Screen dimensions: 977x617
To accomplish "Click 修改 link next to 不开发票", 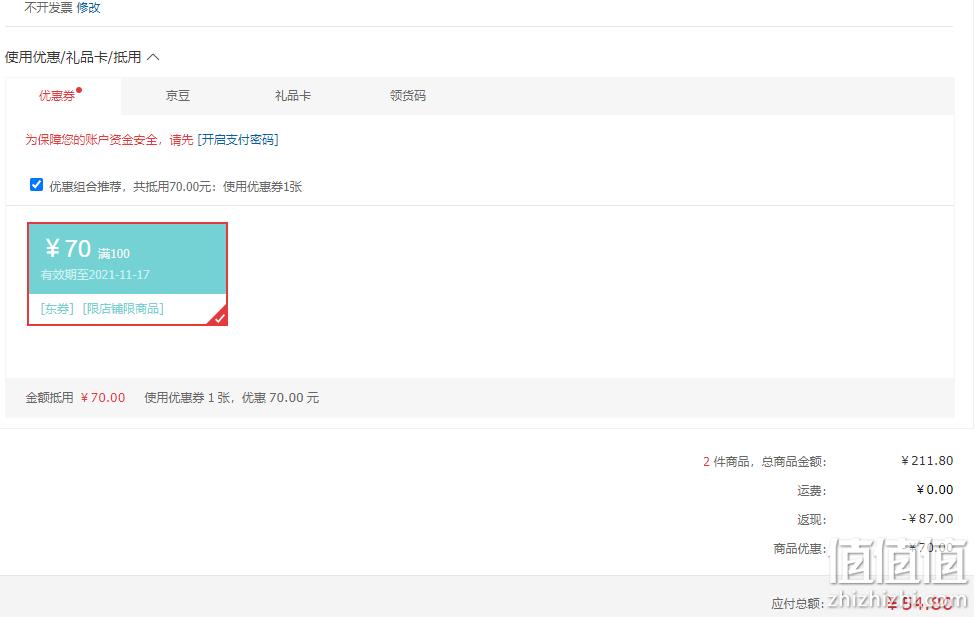I will point(88,7).
